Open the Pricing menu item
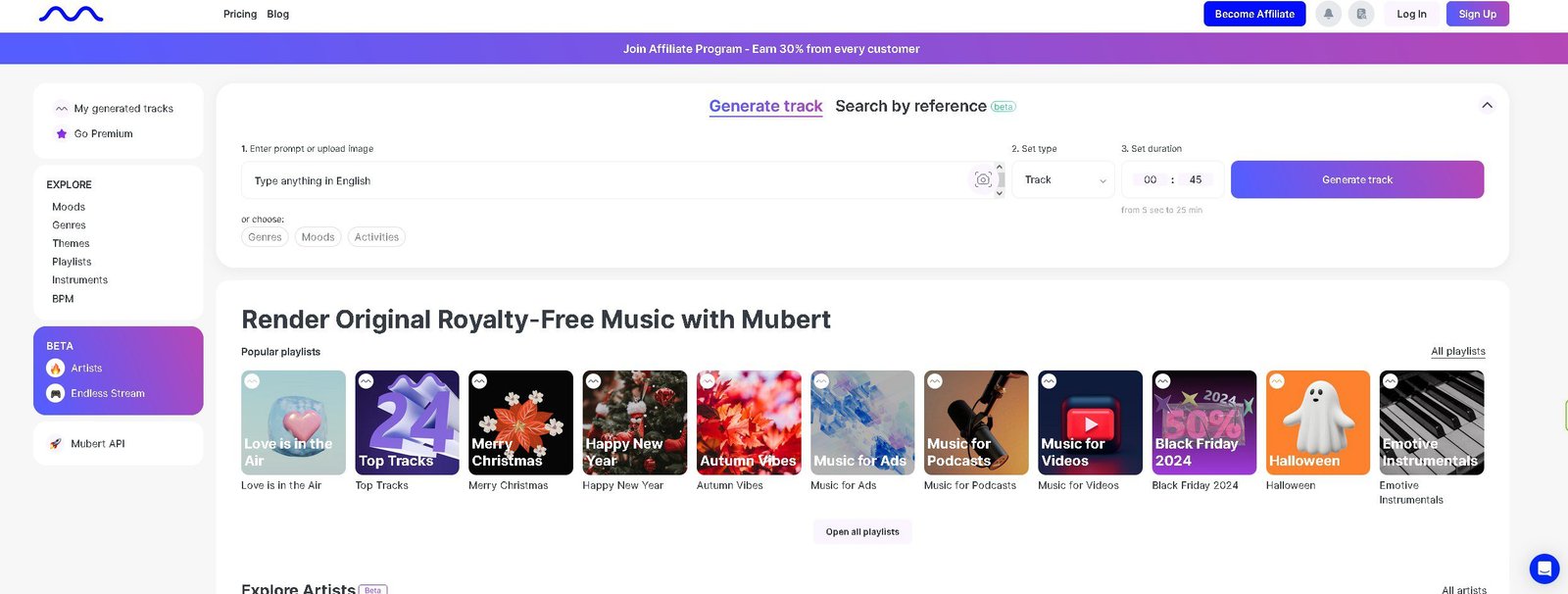Screen dimensions: 1568x594 click(x=240, y=14)
